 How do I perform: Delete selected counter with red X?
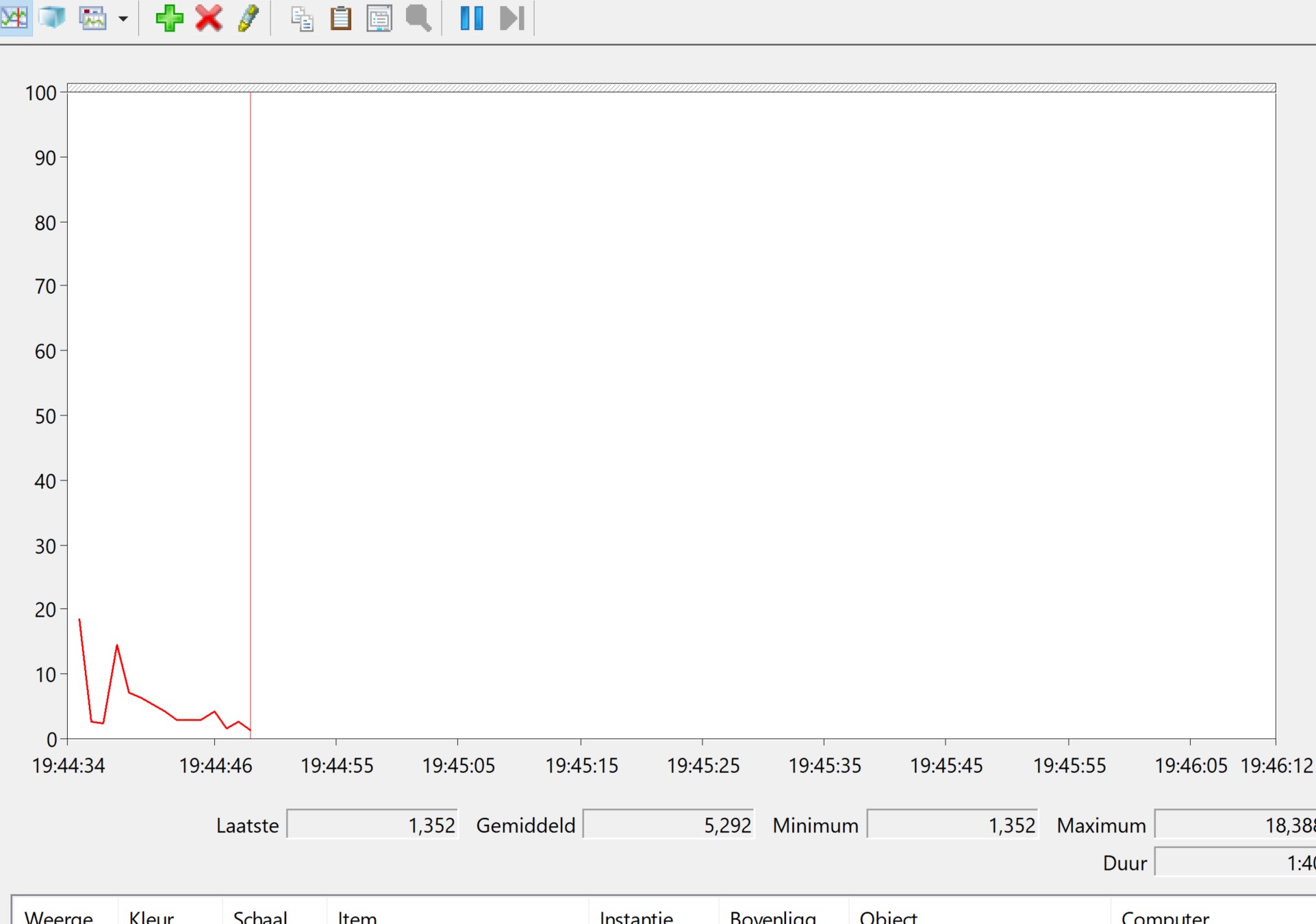click(x=208, y=18)
